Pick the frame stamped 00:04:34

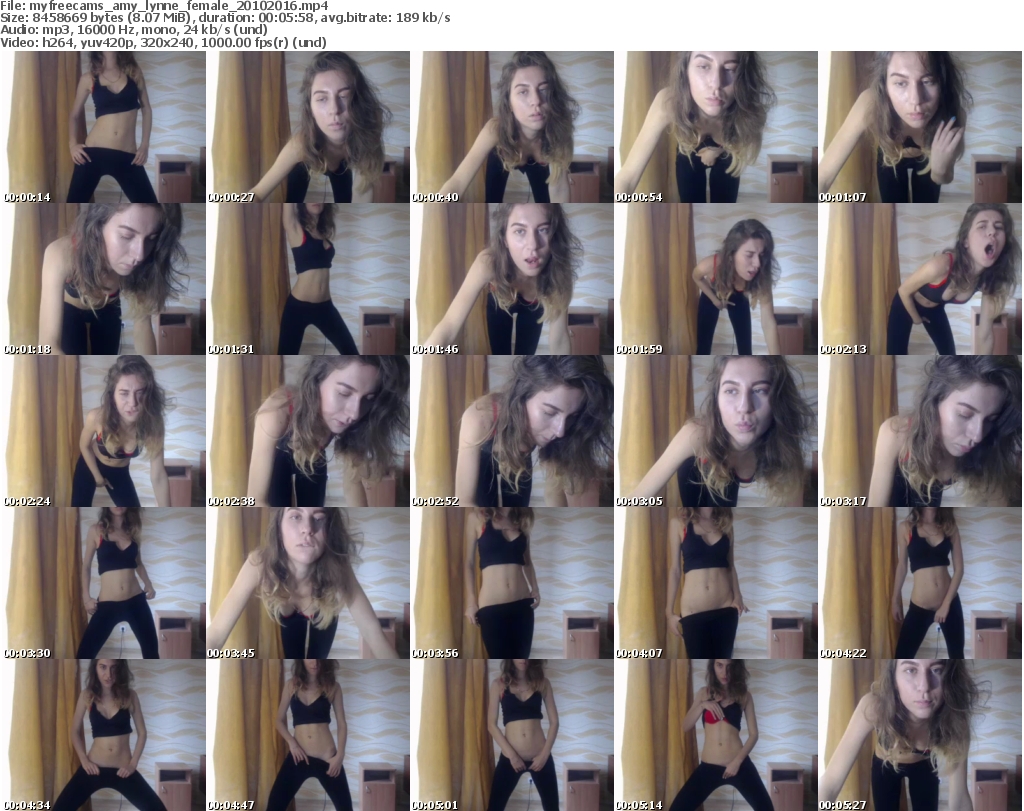tap(104, 735)
